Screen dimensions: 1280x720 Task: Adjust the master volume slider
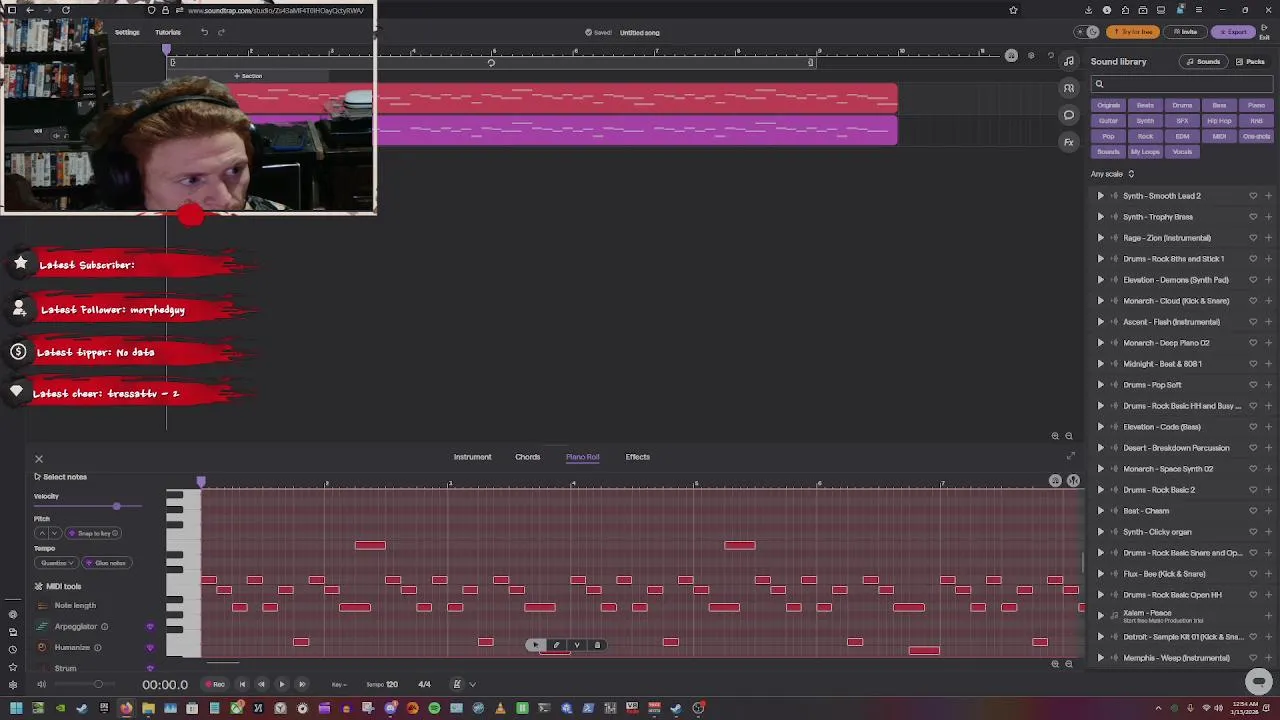(x=98, y=685)
